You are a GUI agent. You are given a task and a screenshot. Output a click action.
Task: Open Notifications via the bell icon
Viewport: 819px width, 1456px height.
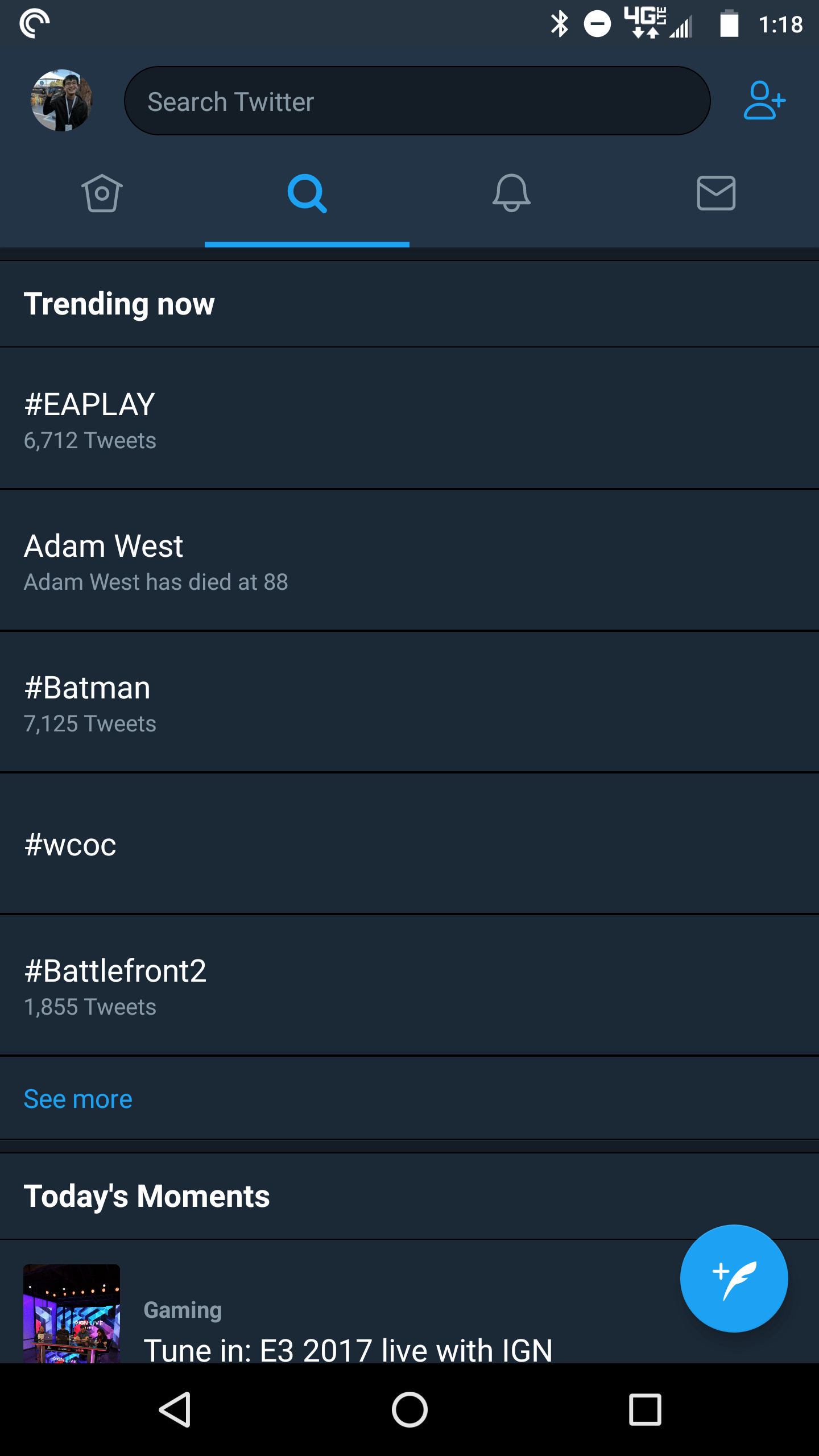tap(512, 194)
